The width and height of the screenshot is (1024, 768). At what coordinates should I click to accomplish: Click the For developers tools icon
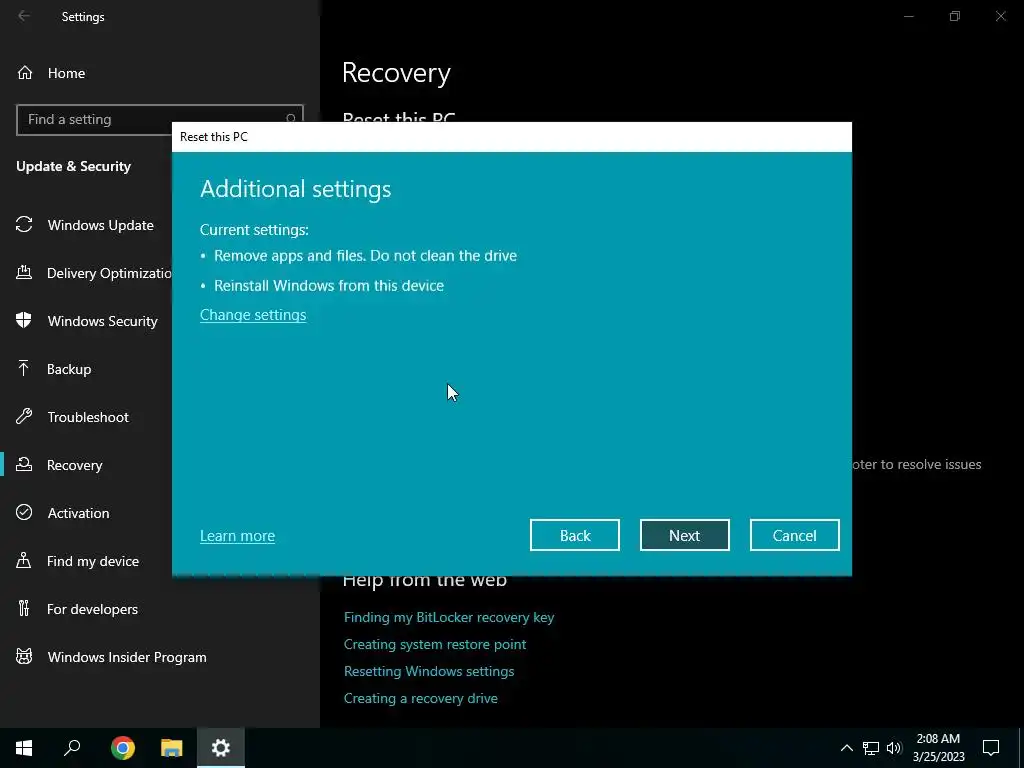(24, 609)
